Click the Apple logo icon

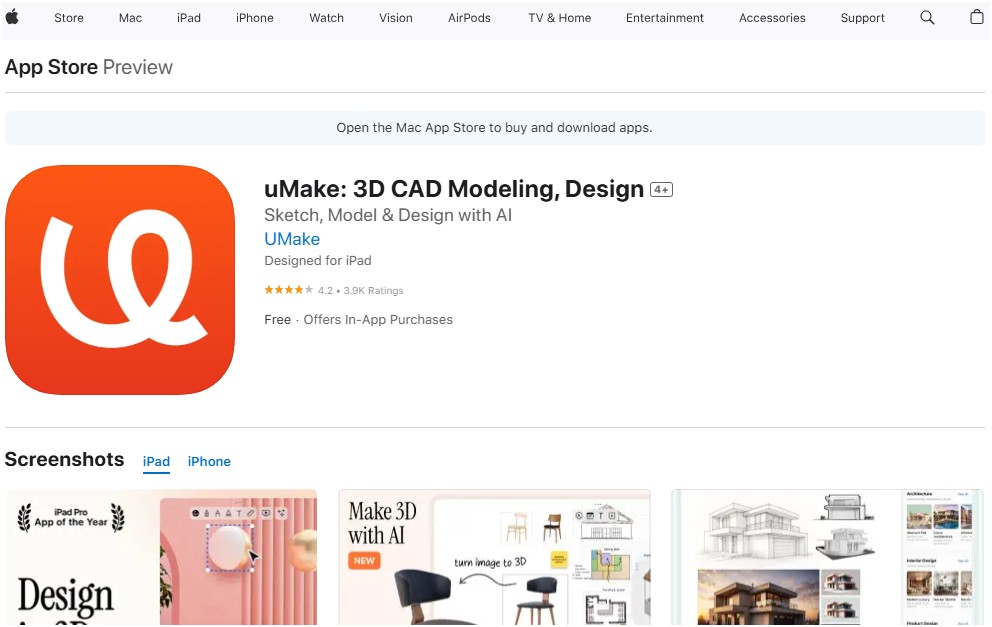(12, 17)
